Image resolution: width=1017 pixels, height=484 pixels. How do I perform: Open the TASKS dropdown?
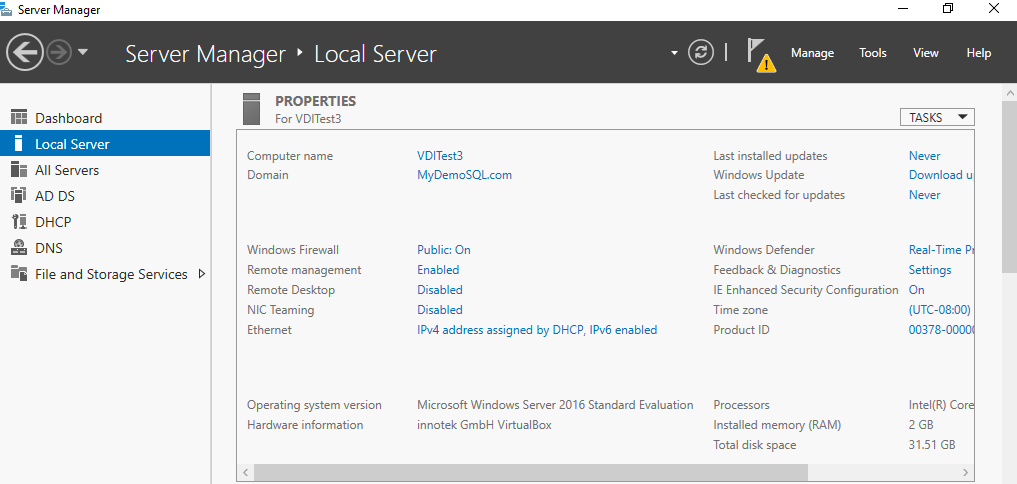pos(937,117)
